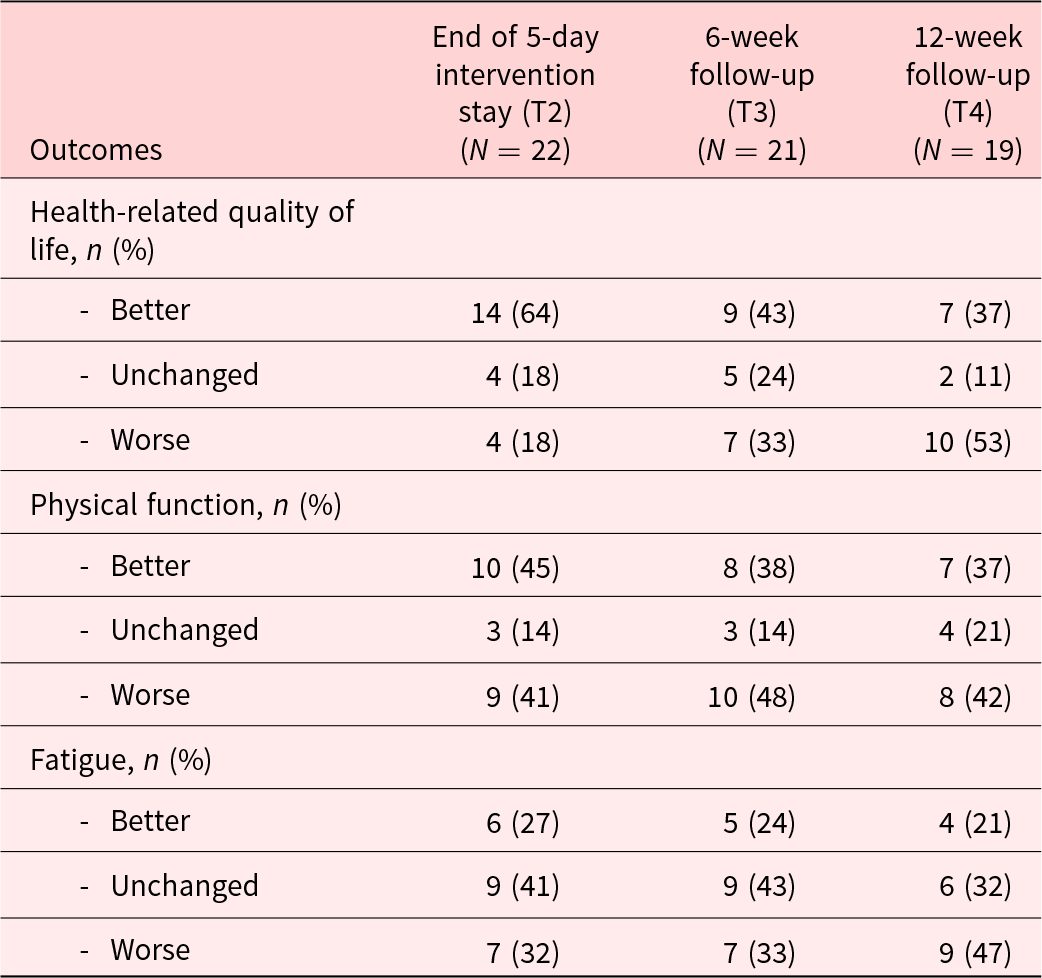Image resolution: width=1042 pixels, height=978 pixels.
Task: Select Unchanged label under Physical function
Action: (x=184, y=631)
